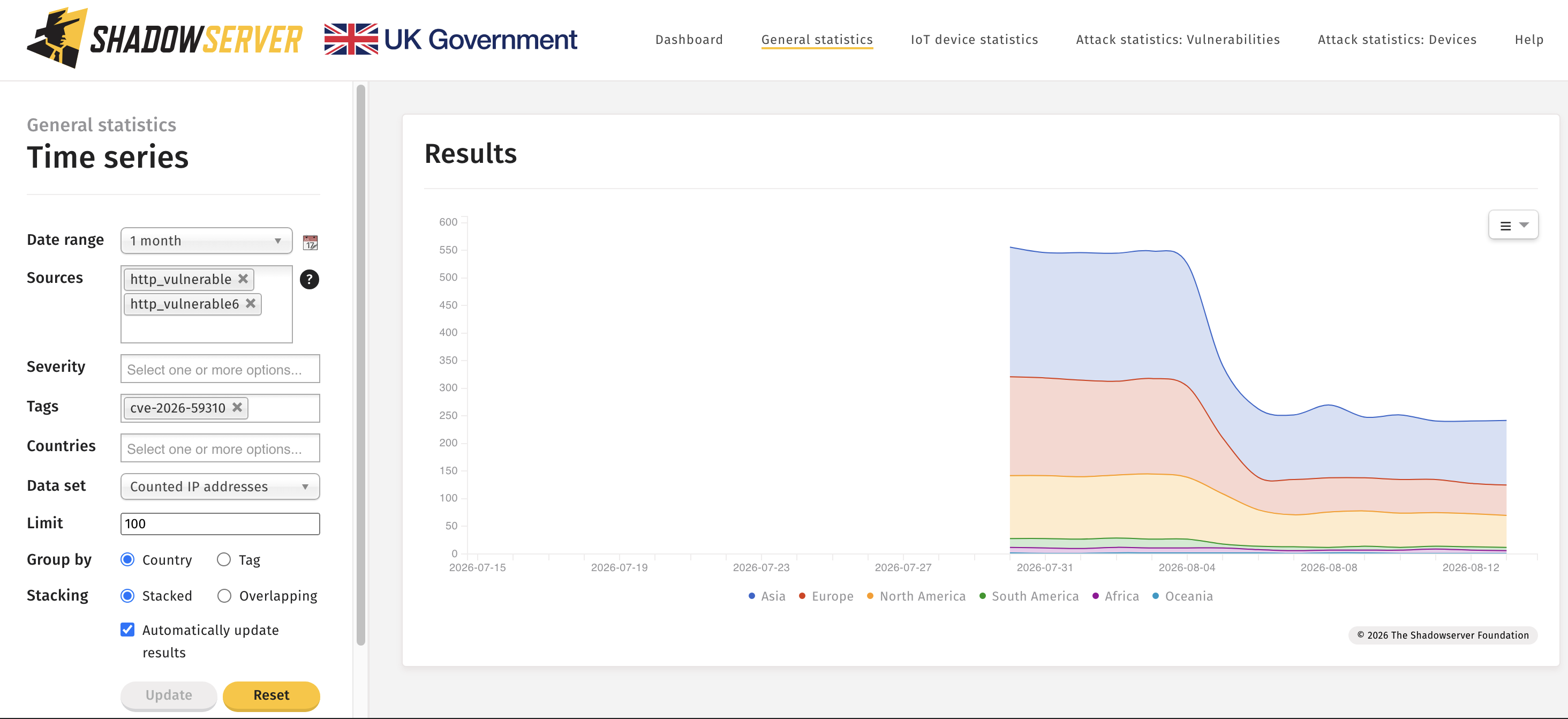Go to the Dashboard tab
The height and width of the screenshot is (719, 1568).
coord(689,40)
